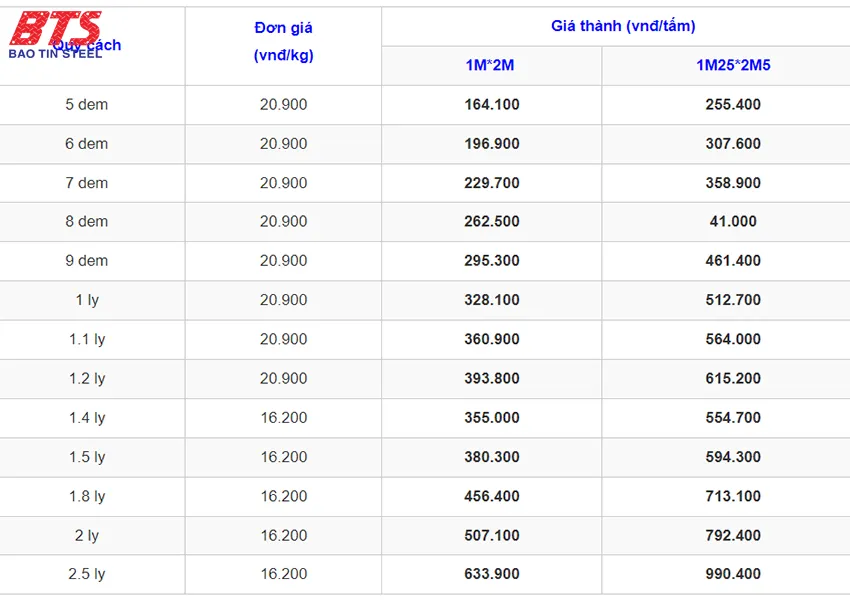This screenshot has width=850, height=600.
Task: Select the 355.000 price cell
Action: (x=491, y=418)
